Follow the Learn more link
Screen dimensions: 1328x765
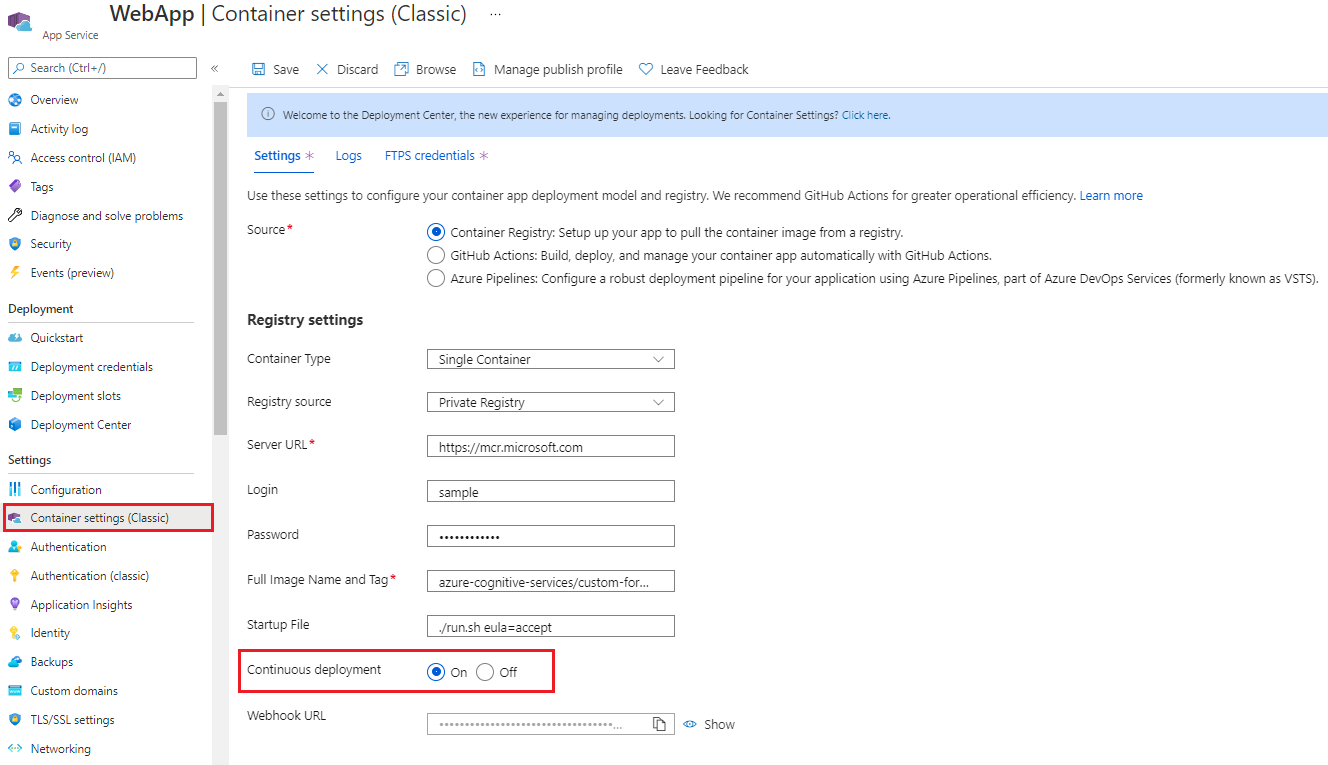(x=1110, y=196)
